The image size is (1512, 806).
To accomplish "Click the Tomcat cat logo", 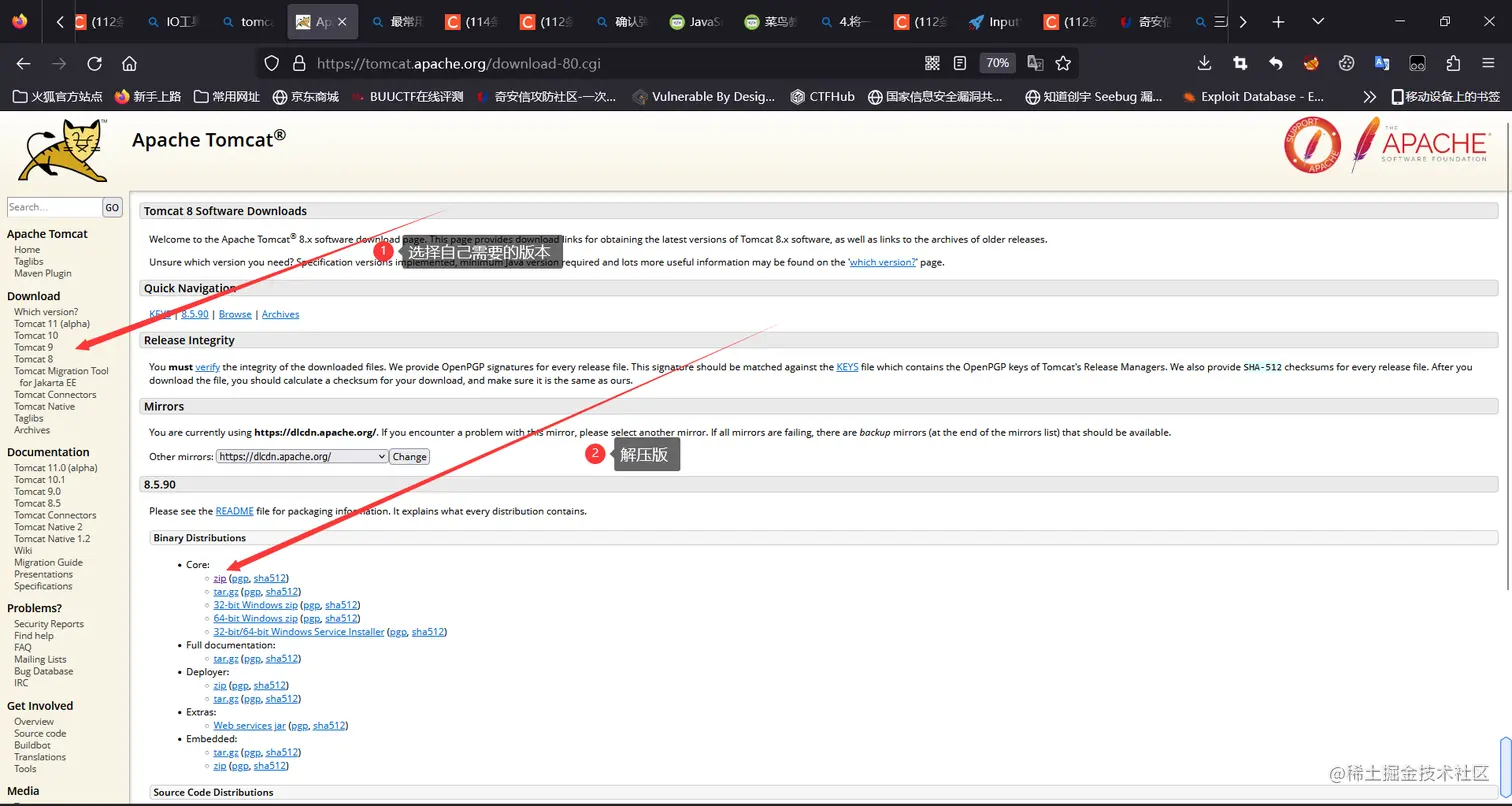I will pyautogui.click(x=62, y=150).
